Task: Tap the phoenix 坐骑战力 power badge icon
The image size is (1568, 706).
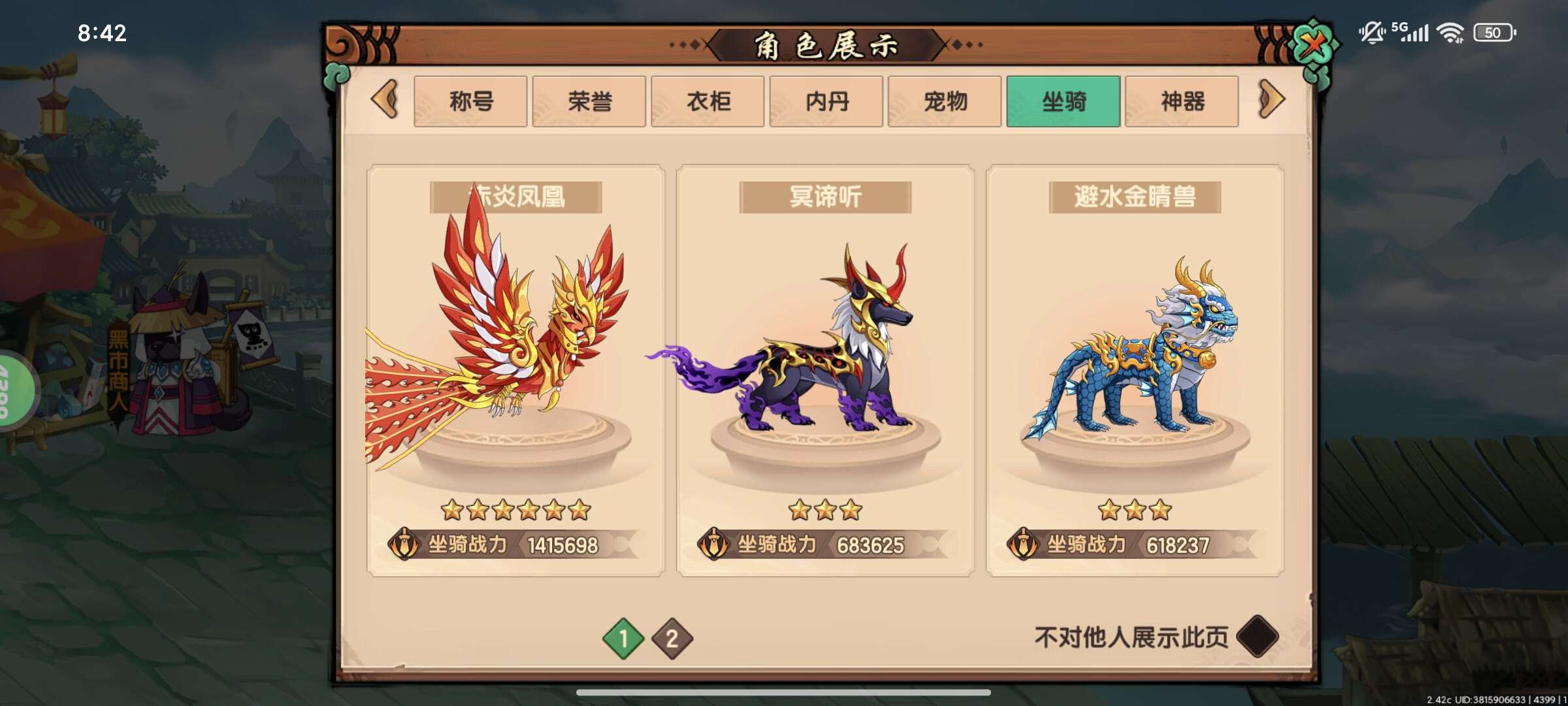Action: click(404, 544)
